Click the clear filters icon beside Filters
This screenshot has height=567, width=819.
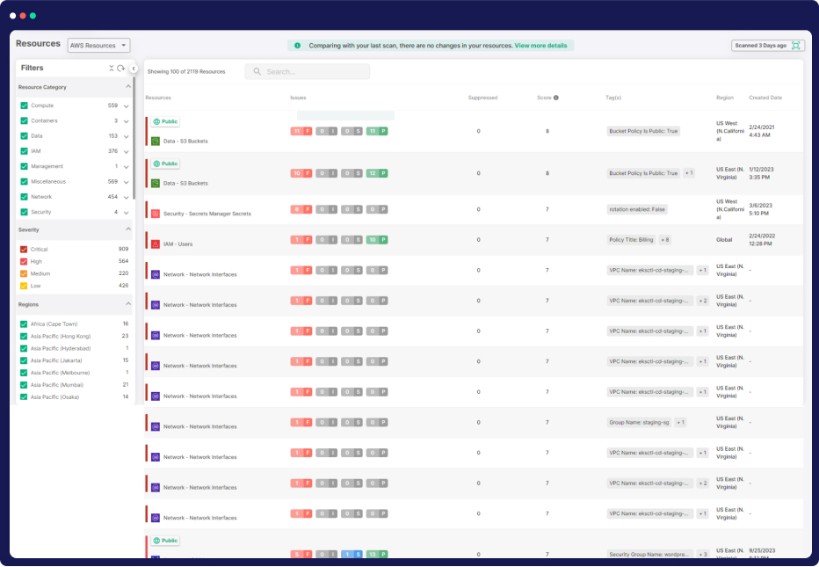(111, 68)
